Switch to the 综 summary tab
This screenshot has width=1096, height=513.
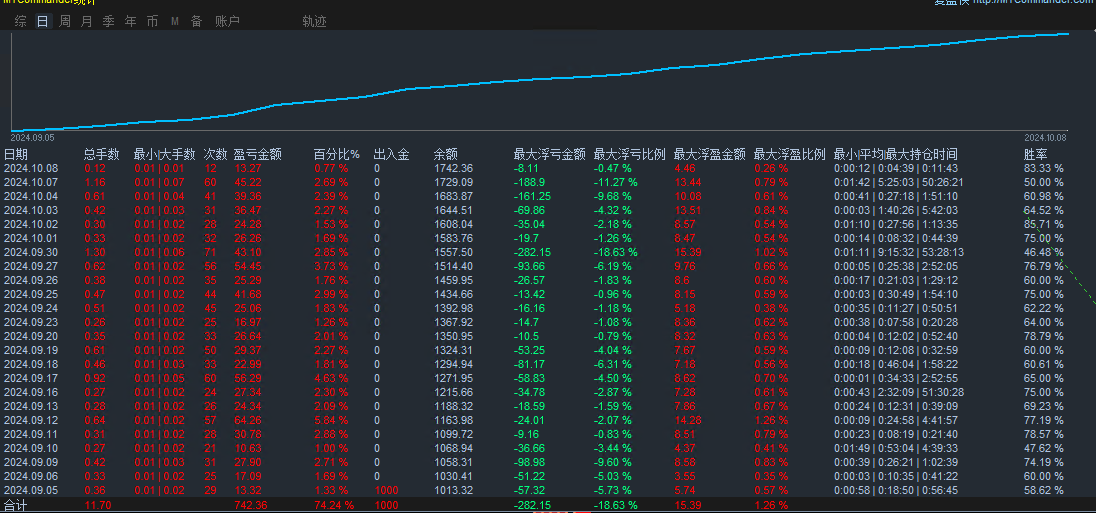click(x=20, y=22)
